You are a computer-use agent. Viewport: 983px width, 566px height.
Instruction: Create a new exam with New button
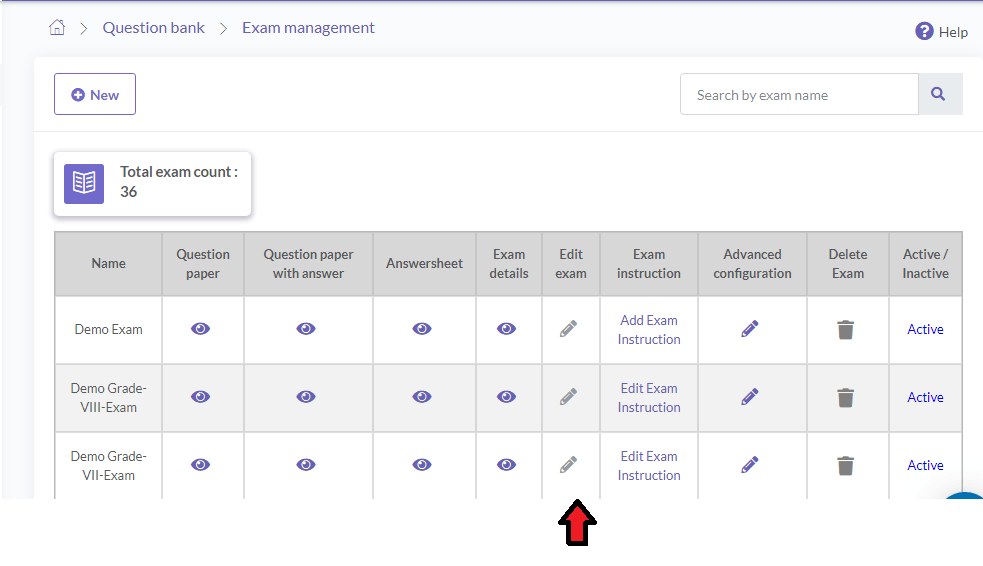pyautogui.click(x=95, y=94)
